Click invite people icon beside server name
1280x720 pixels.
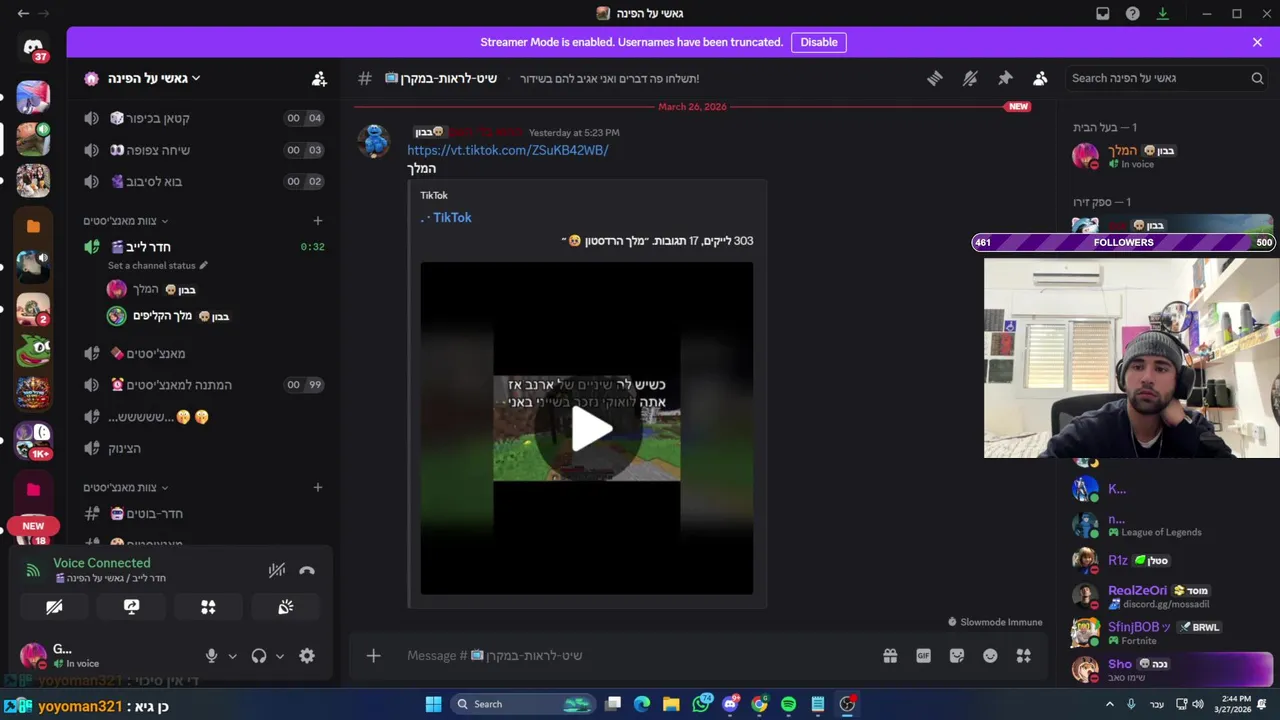(x=319, y=78)
